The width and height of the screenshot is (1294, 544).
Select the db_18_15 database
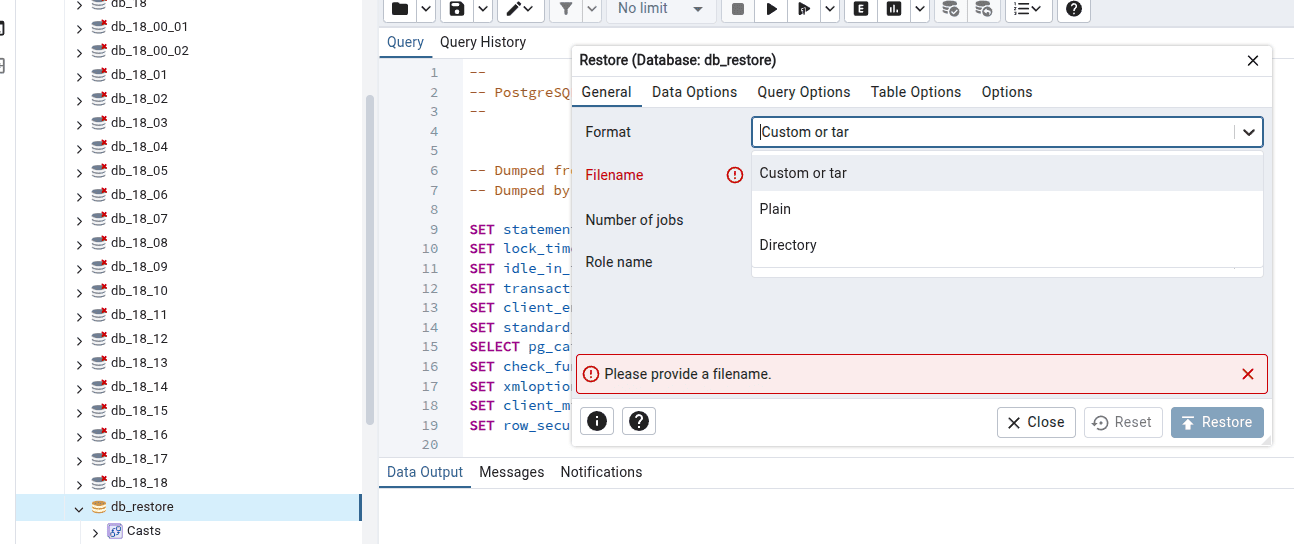pyautogui.click(x=139, y=410)
